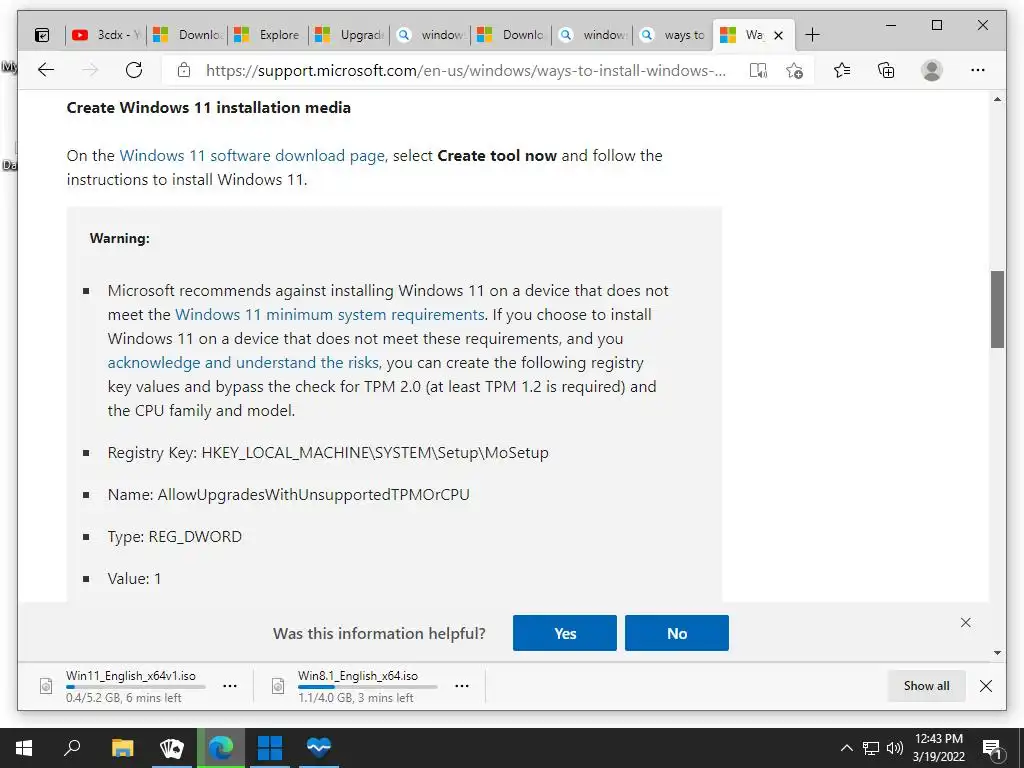Viewport: 1024px width, 768px height.
Task: Click the grayed-out forward arrow
Action: (90, 70)
